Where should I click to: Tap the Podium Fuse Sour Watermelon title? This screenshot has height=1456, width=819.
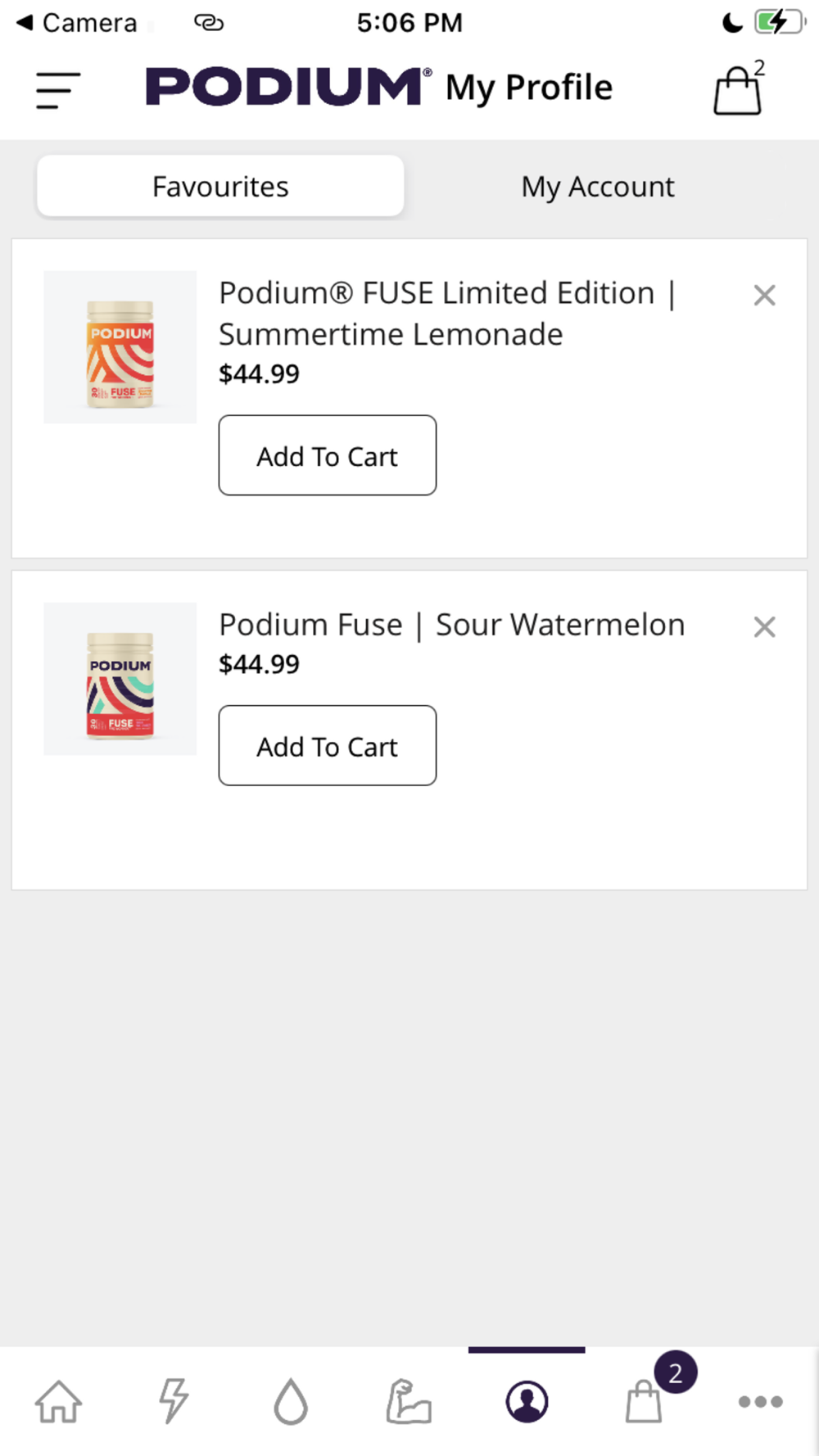pos(451,625)
